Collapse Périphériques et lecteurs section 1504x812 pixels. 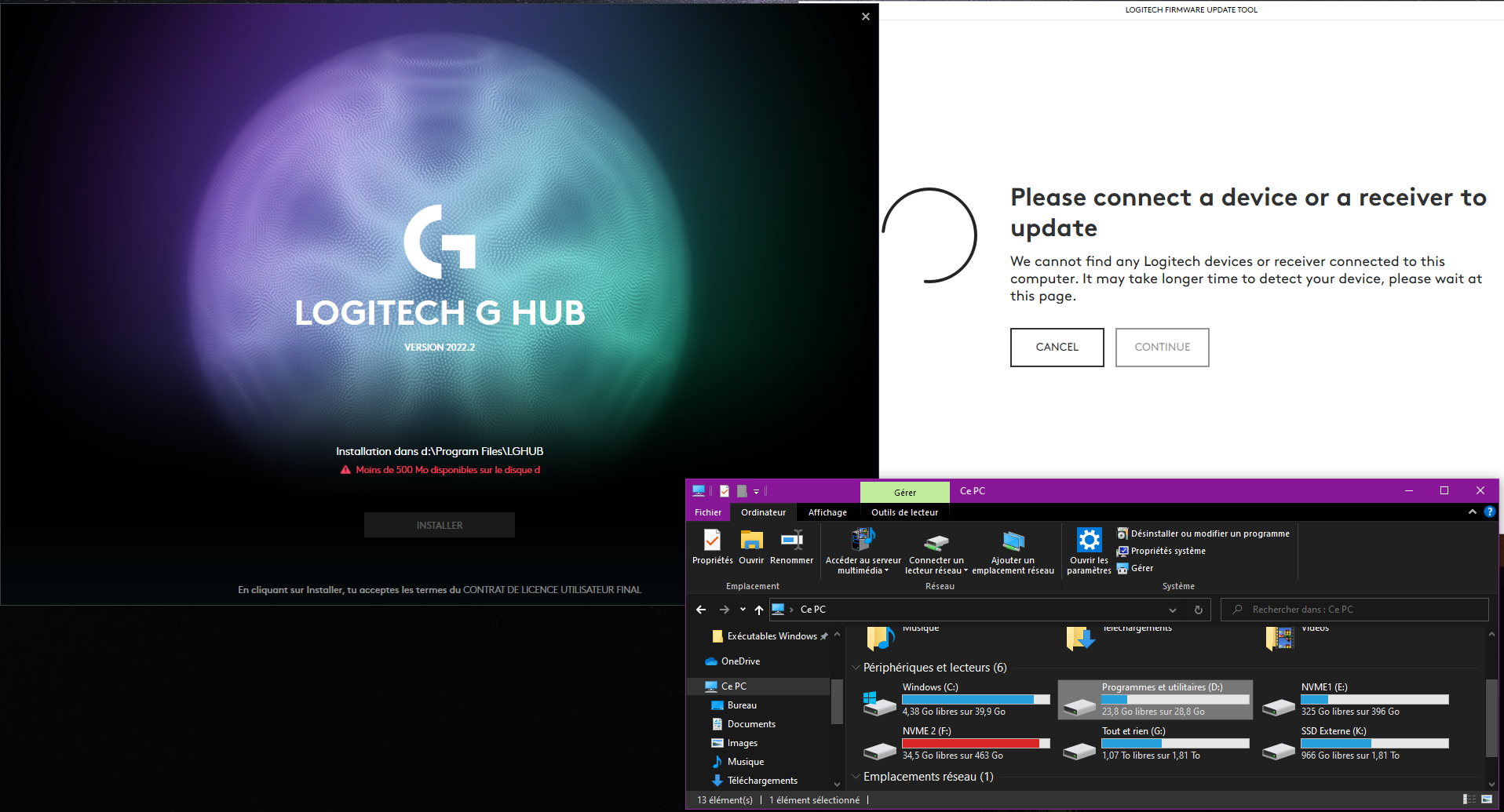[856, 668]
